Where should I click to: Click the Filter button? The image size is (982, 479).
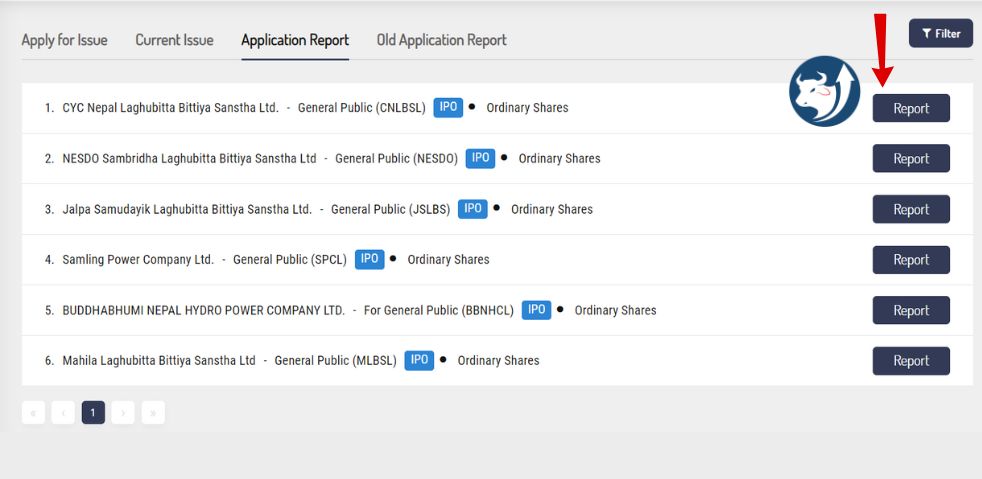[941, 33]
